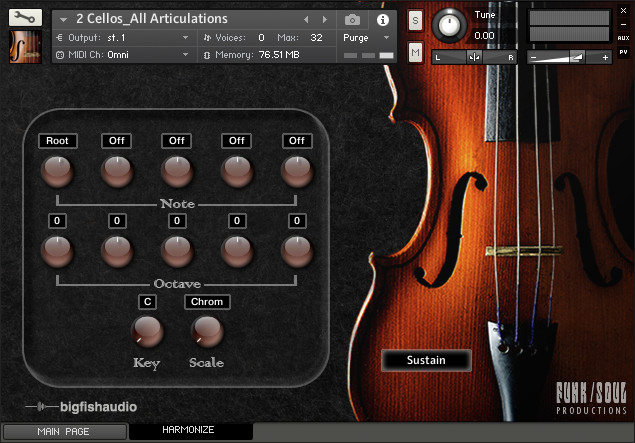
Task: Expand the instrument name dropdown arrow
Action: 63,19
